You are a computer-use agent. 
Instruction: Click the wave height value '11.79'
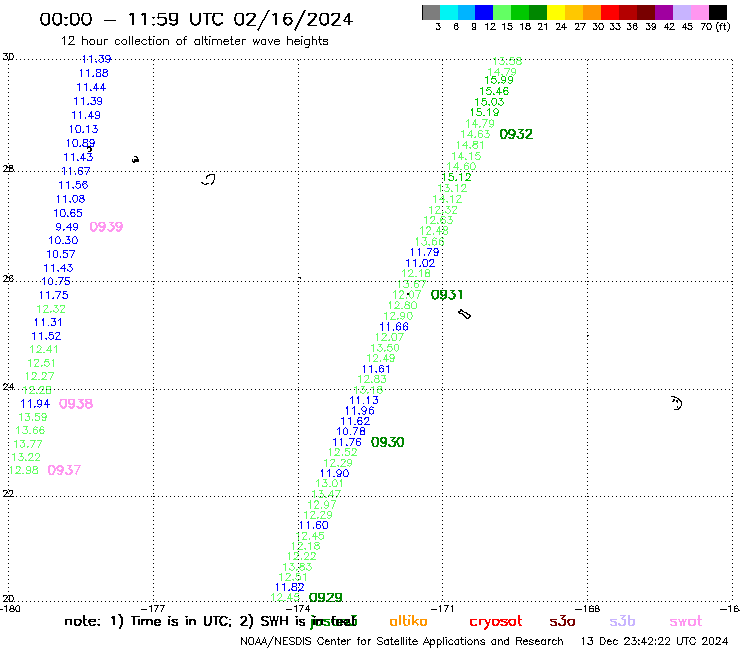click(424, 253)
